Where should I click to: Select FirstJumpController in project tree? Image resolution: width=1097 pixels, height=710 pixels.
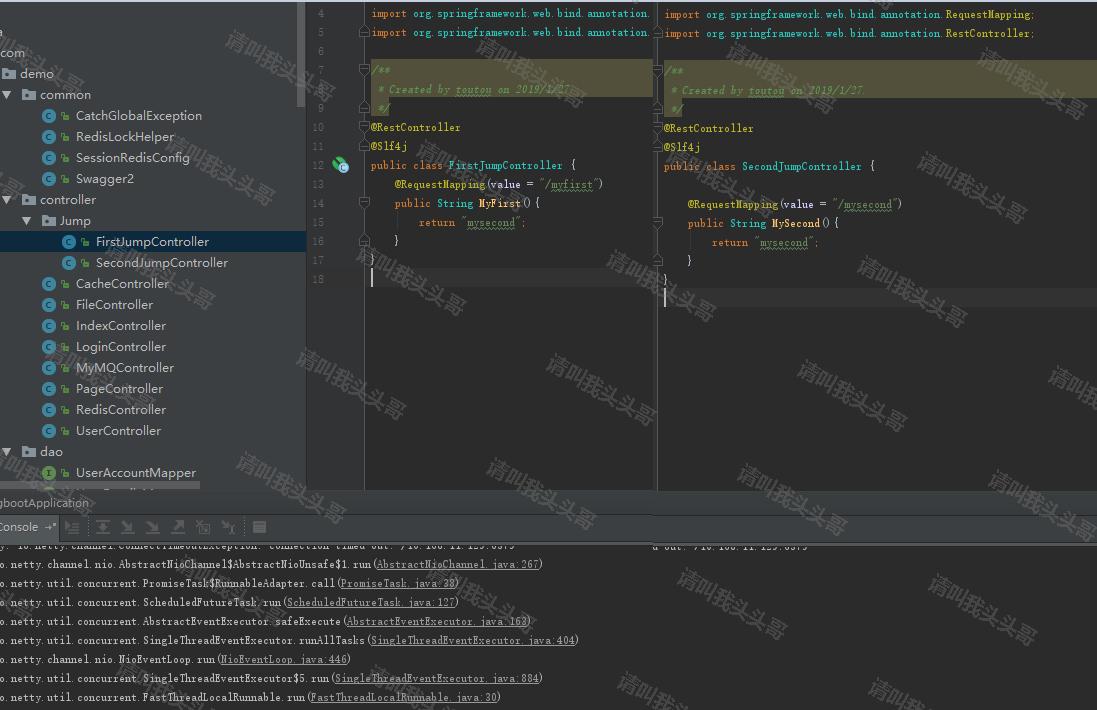(x=153, y=241)
